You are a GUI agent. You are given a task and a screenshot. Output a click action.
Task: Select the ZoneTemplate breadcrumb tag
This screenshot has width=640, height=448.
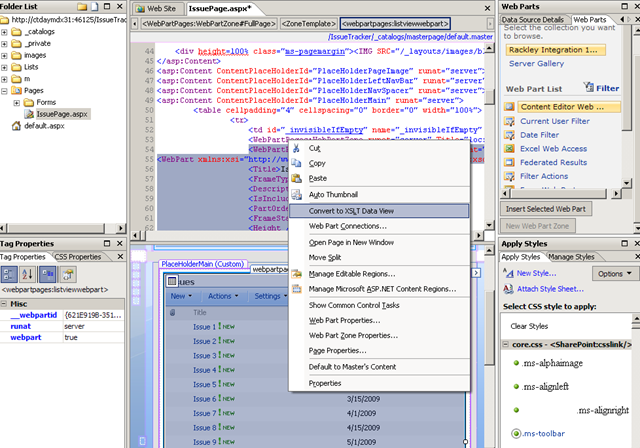click(x=308, y=24)
